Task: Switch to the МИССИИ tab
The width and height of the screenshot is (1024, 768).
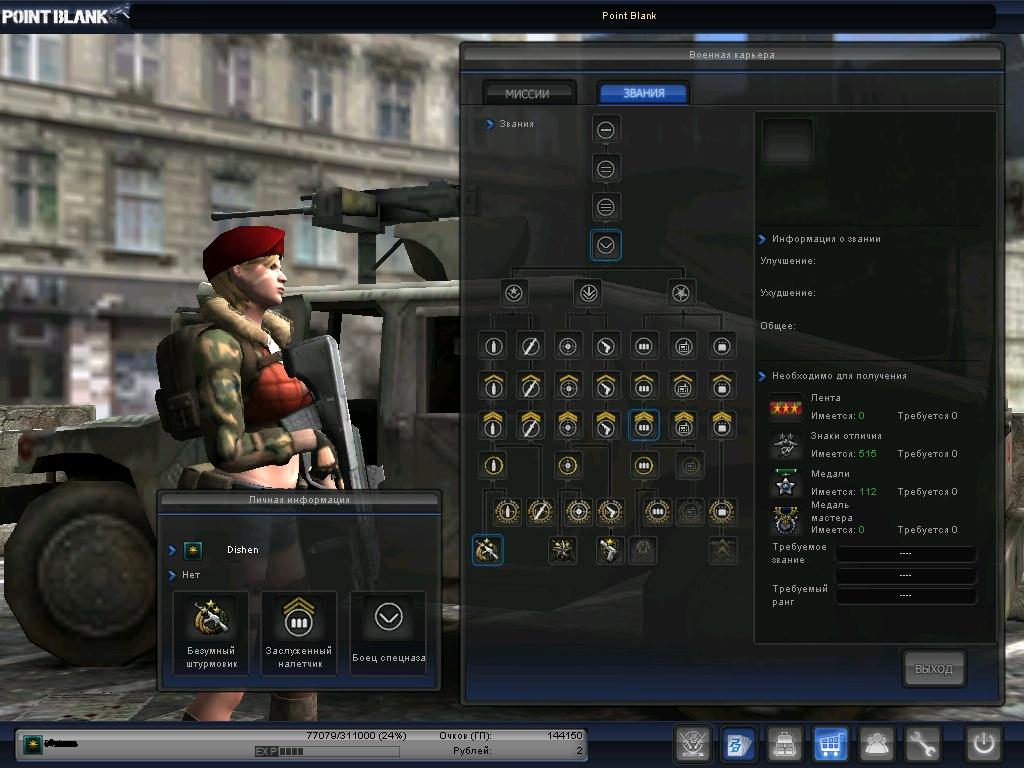Action: [528, 93]
